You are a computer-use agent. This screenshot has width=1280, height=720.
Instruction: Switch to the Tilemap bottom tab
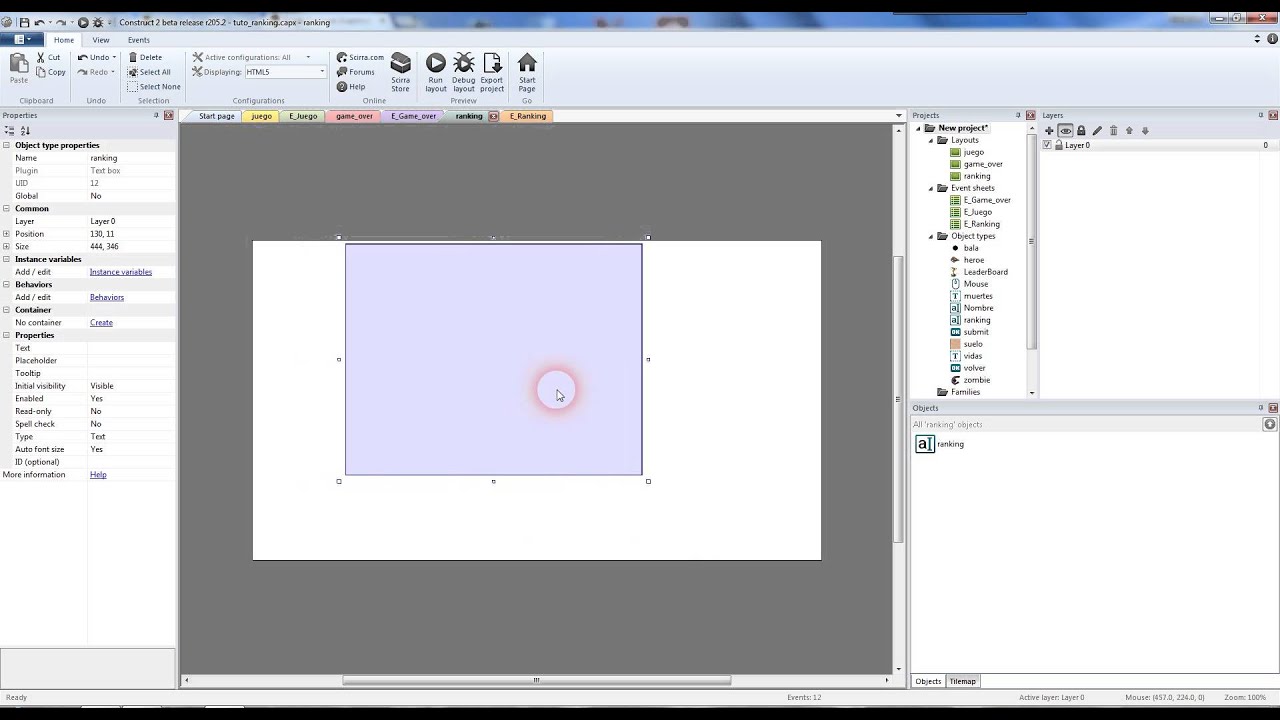pyautogui.click(x=962, y=681)
